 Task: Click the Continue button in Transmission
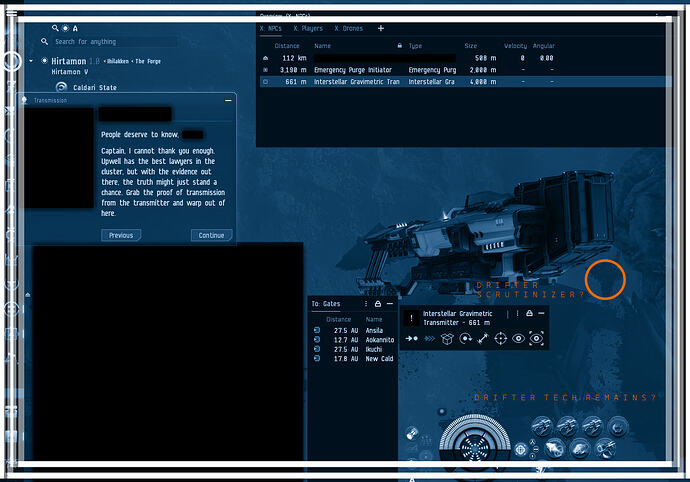211,235
